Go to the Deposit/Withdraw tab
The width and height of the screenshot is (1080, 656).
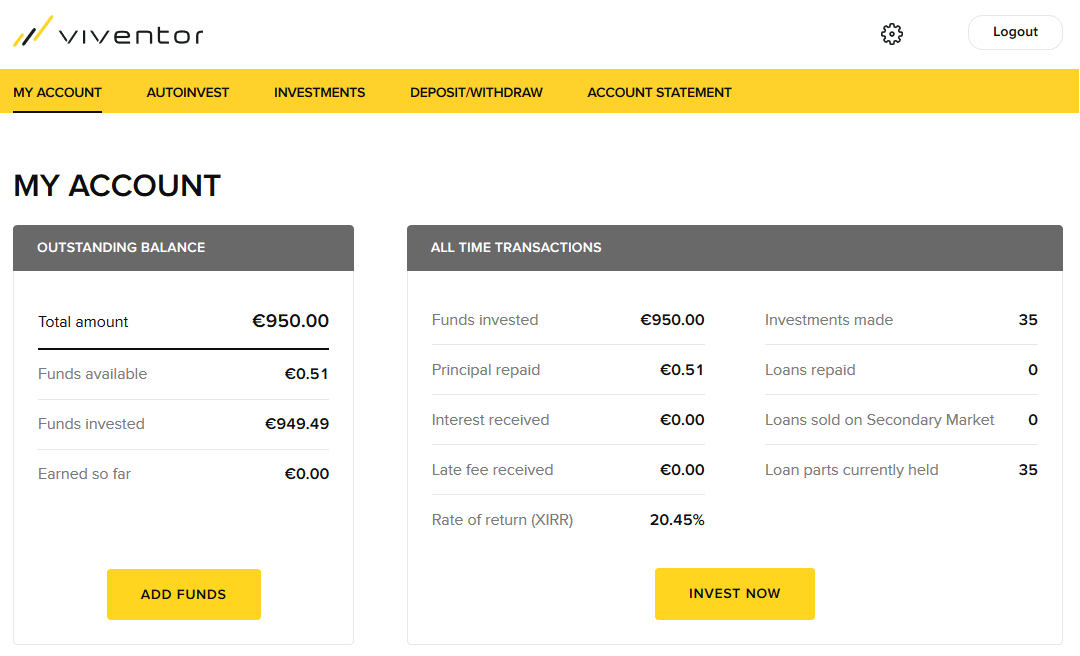tap(476, 92)
